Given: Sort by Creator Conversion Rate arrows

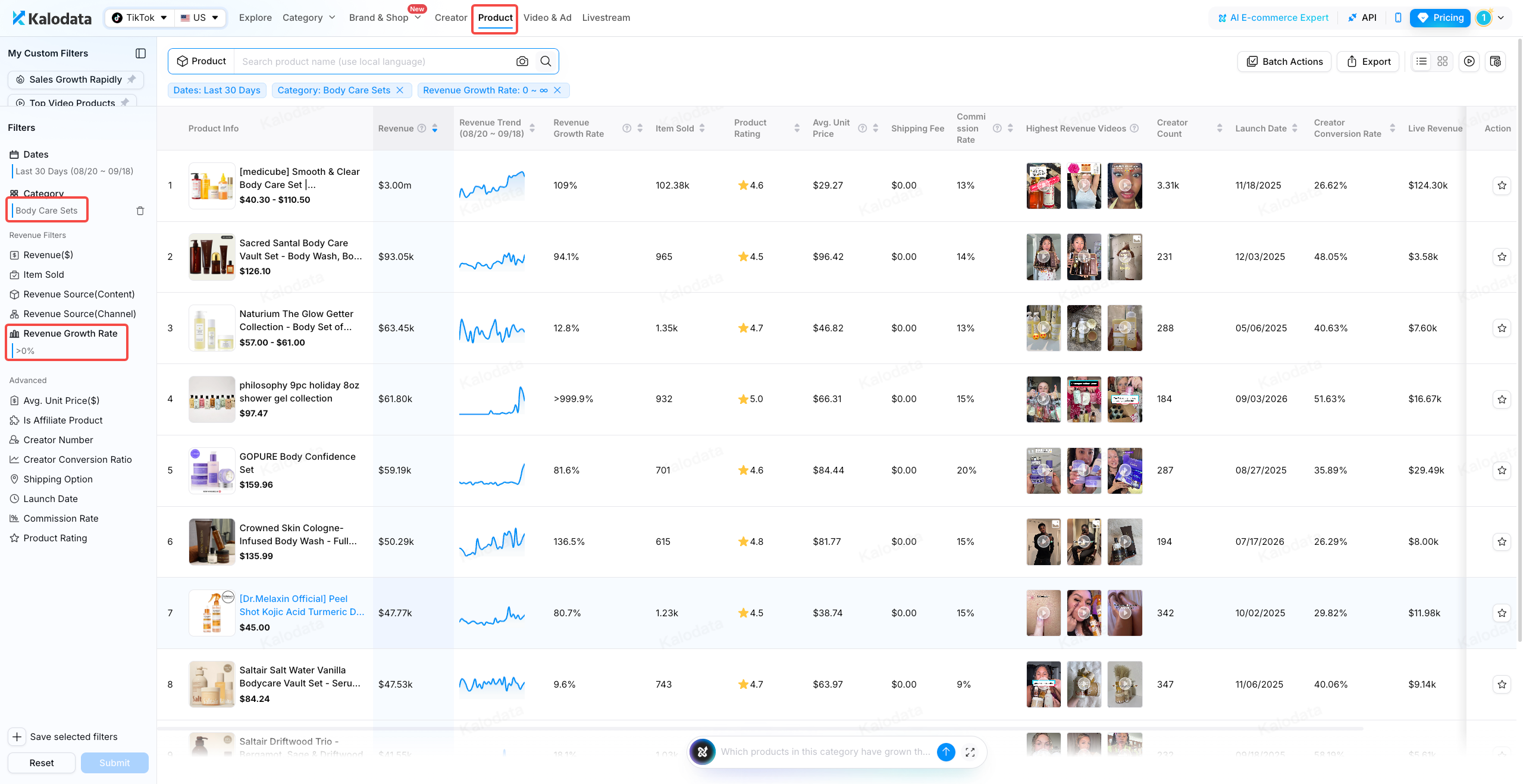Looking at the screenshot, I should pyautogui.click(x=1392, y=128).
